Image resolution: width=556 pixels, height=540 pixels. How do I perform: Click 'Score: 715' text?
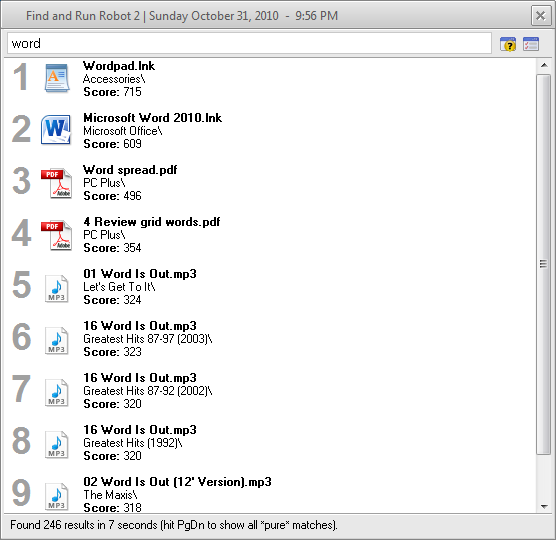(x=112, y=92)
